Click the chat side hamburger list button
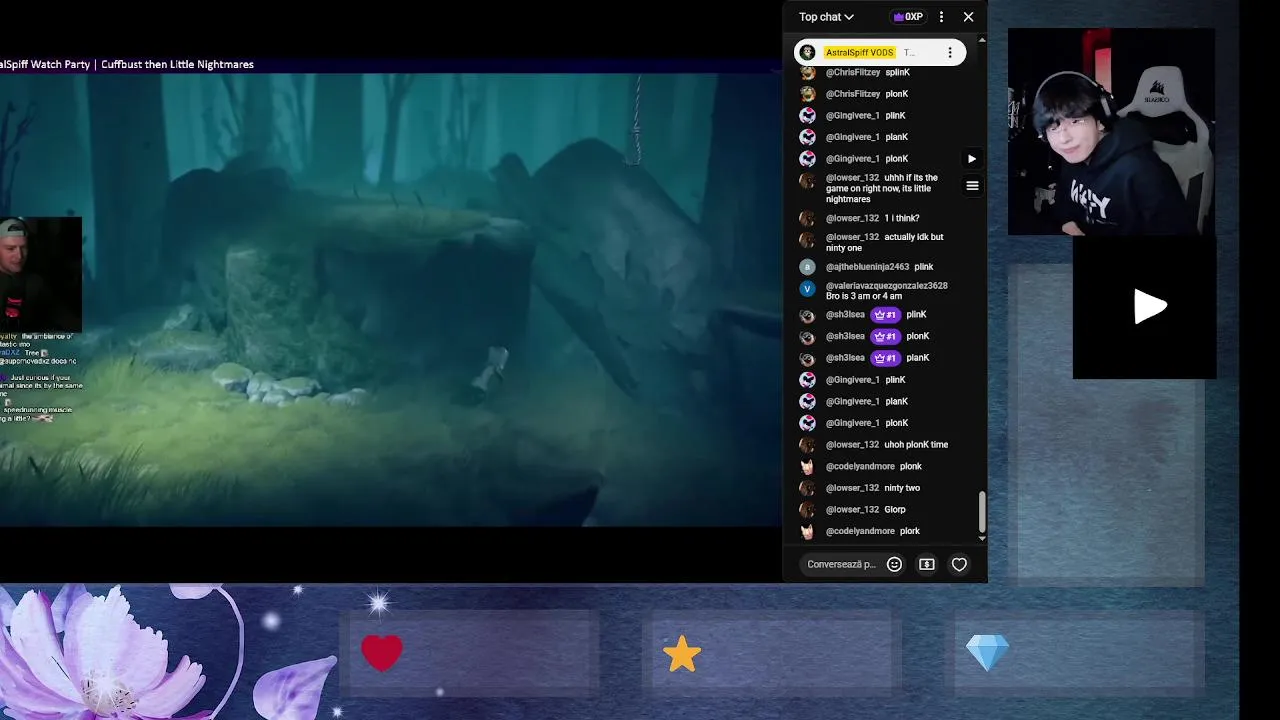 point(972,186)
